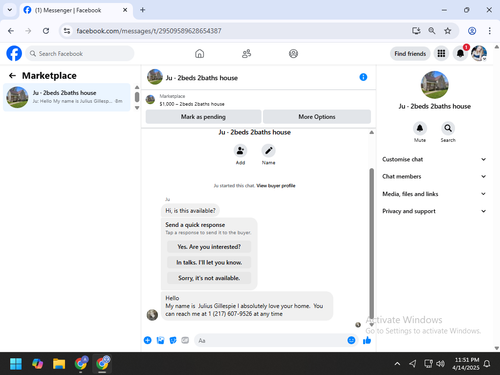Open the clock showing 11:51 PM
500x375 pixels.
pyautogui.click(x=467, y=364)
